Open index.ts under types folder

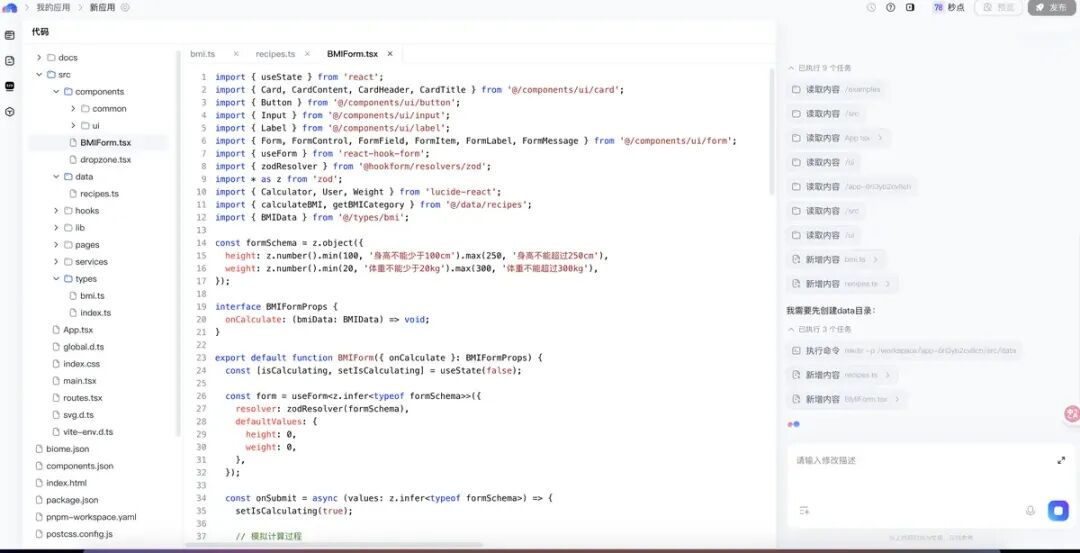pos(90,313)
